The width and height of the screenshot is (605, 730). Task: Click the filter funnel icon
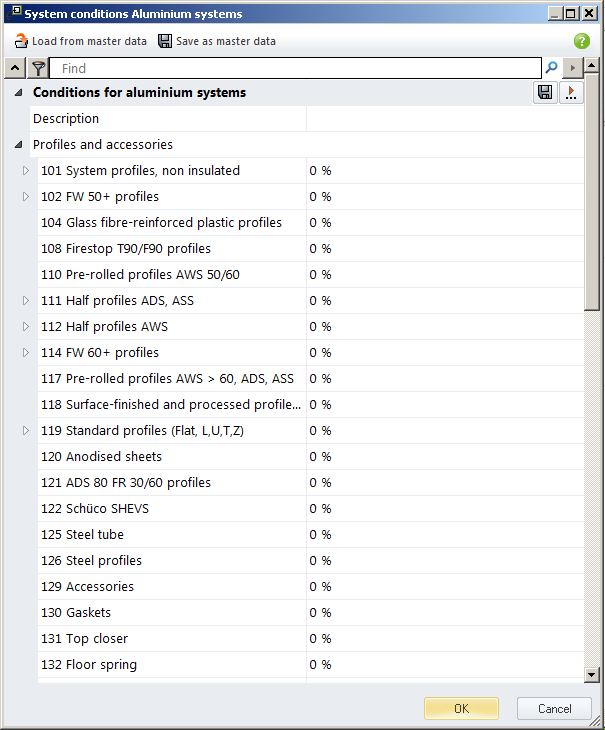click(38, 68)
